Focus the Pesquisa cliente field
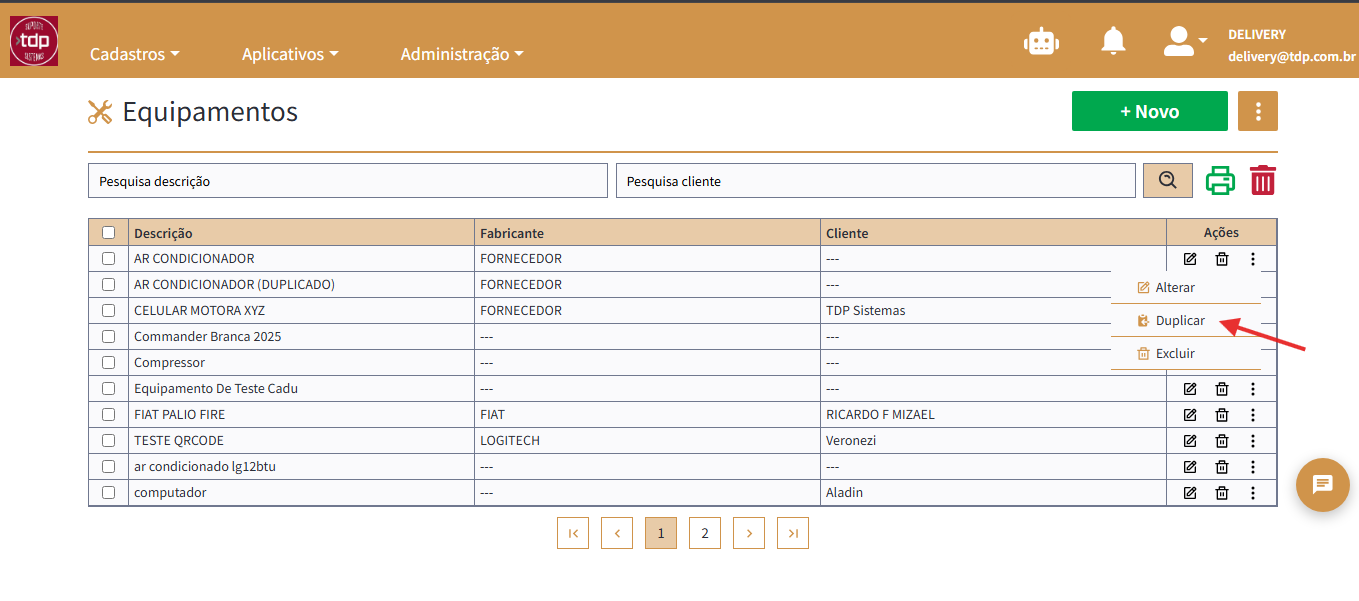Viewport: 1359px width, 601px height. point(875,180)
